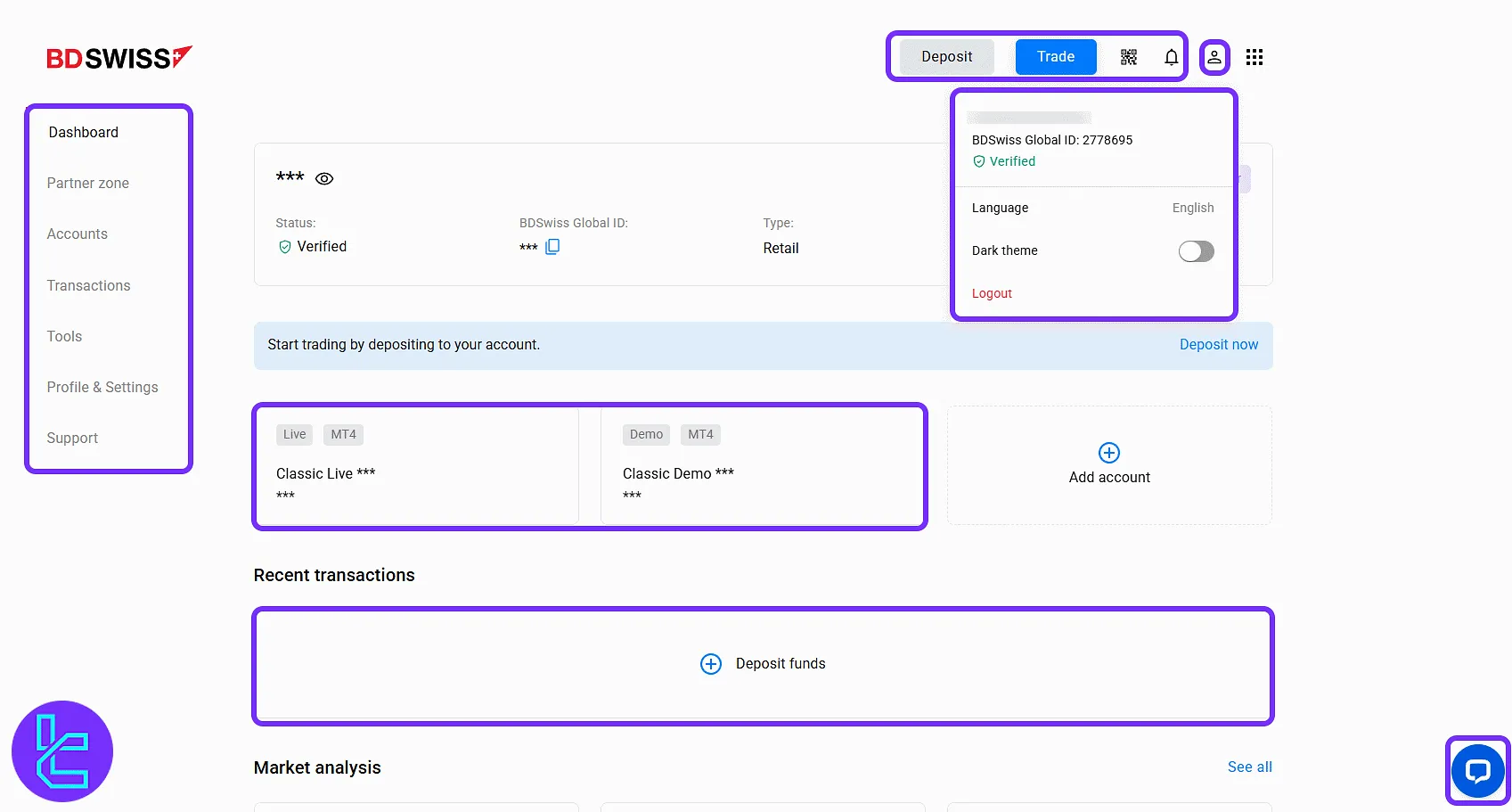Screen dimensions: 1512x812
Task: Open Partner zone in sidebar
Action: pos(88,184)
